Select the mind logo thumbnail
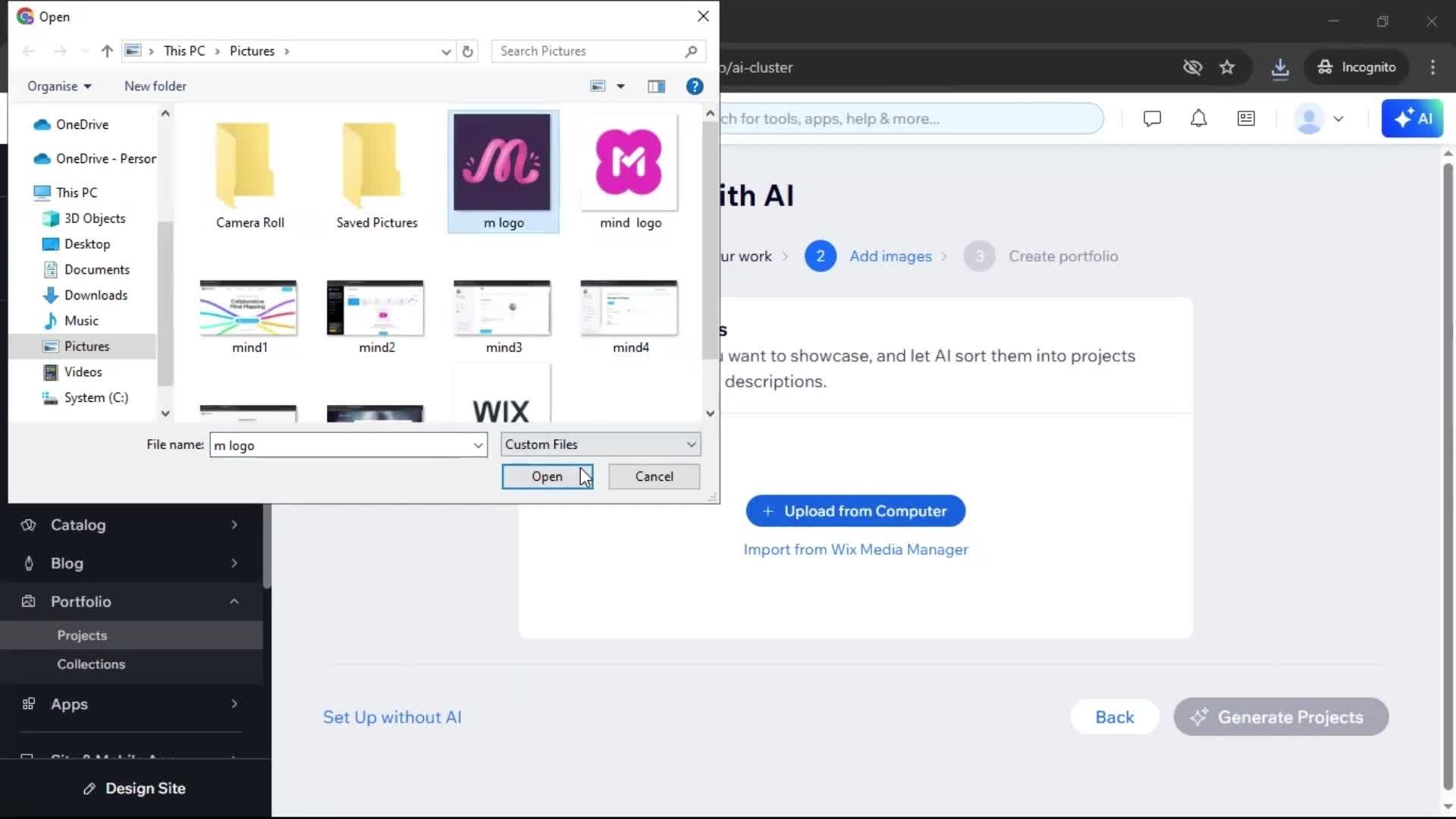Viewport: 1456px width, 819px height. click(629, 172)
